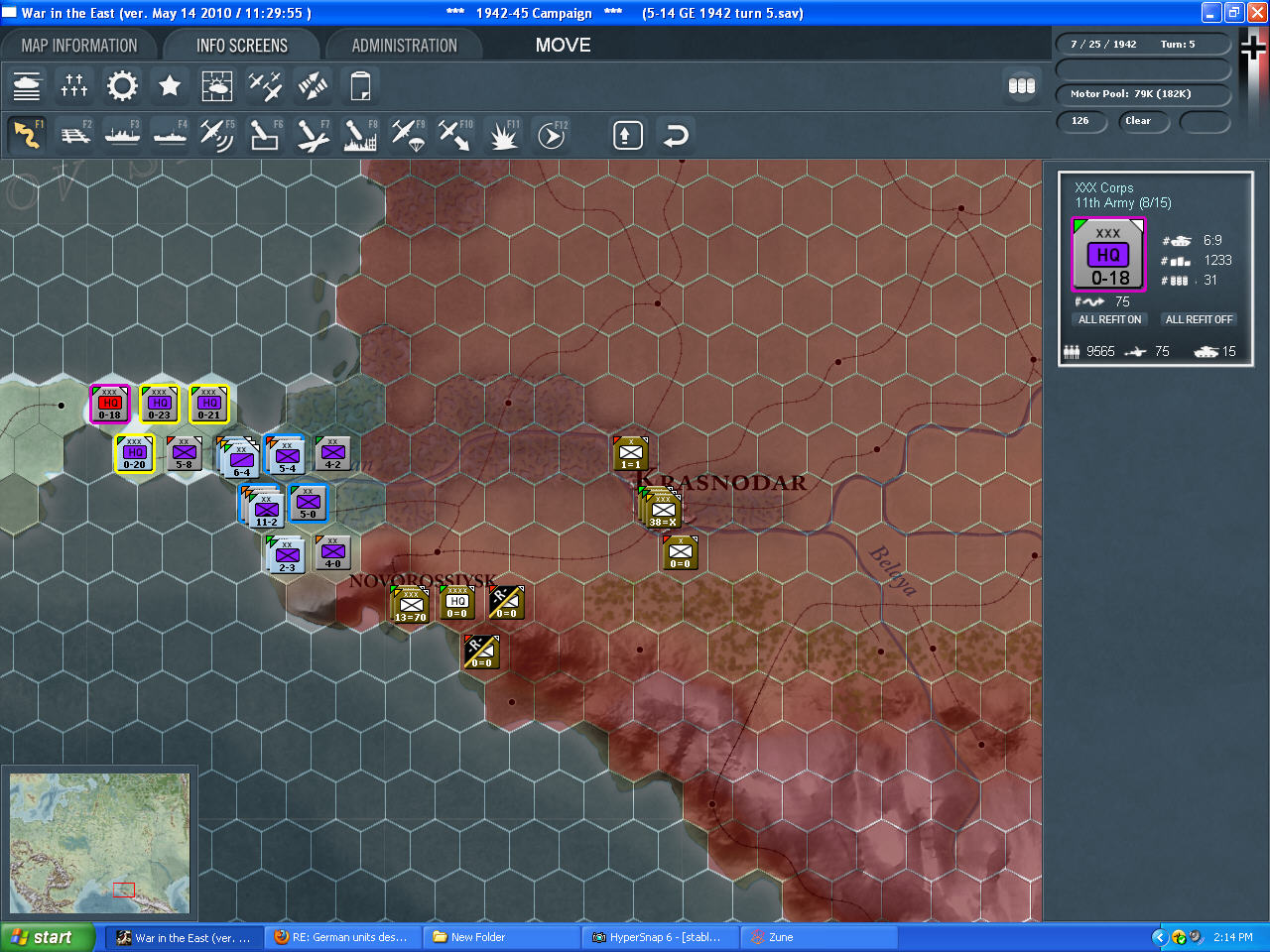Open the MAP INFORMATION tab

[x=79, y=46]
